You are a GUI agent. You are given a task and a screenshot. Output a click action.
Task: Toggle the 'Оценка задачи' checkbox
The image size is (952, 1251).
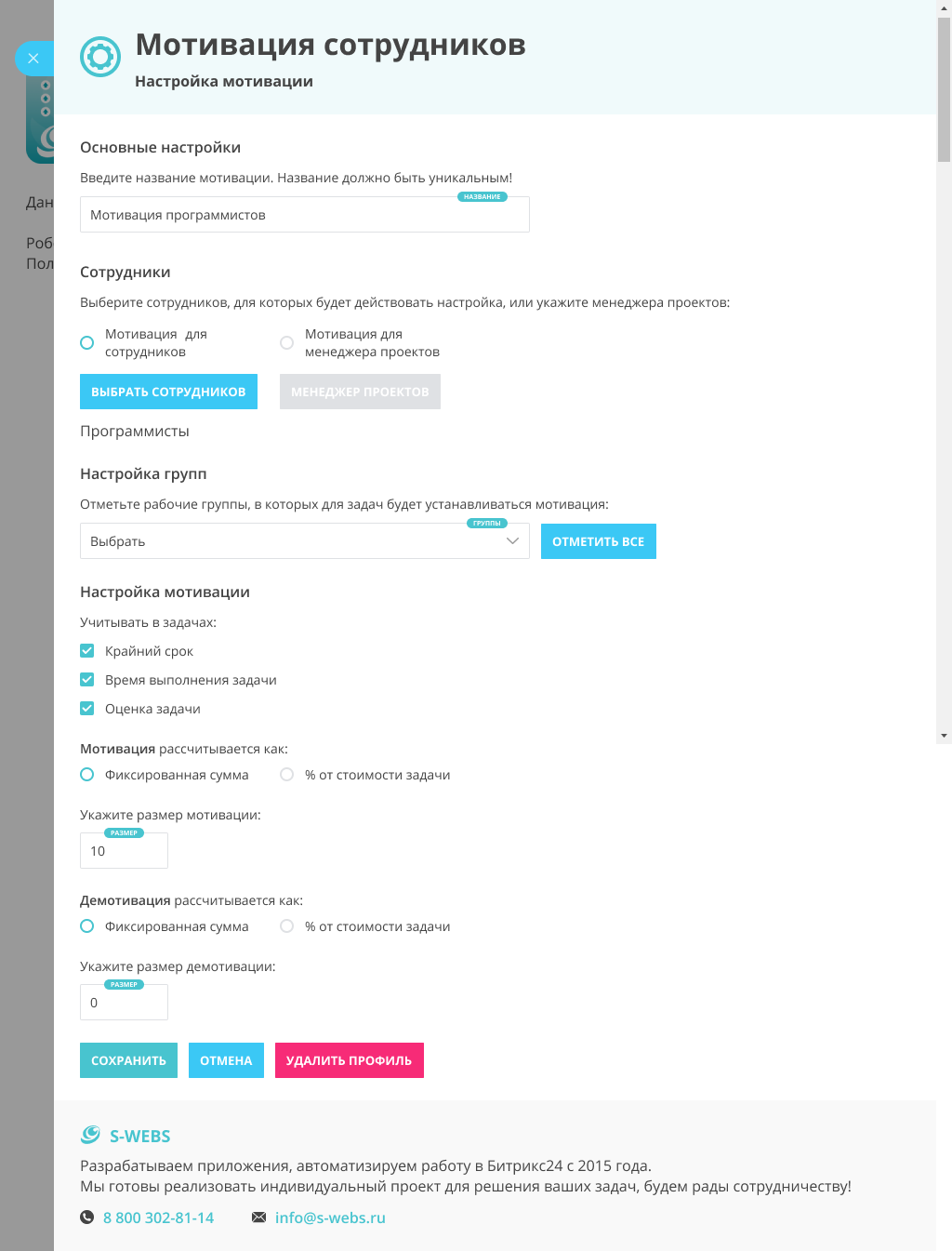tap(87, 709)
